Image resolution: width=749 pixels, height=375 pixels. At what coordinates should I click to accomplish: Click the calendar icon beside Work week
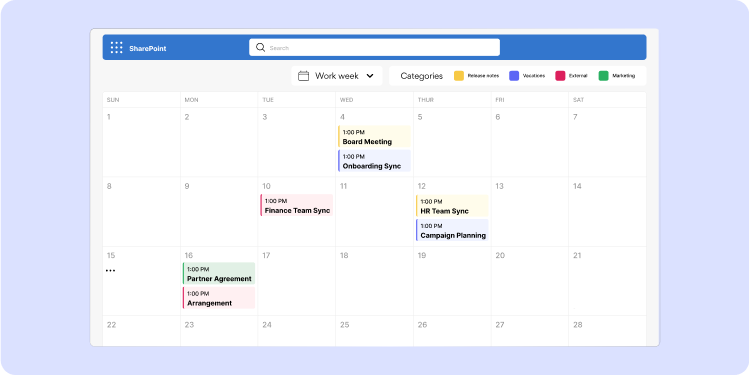(303, 76)
